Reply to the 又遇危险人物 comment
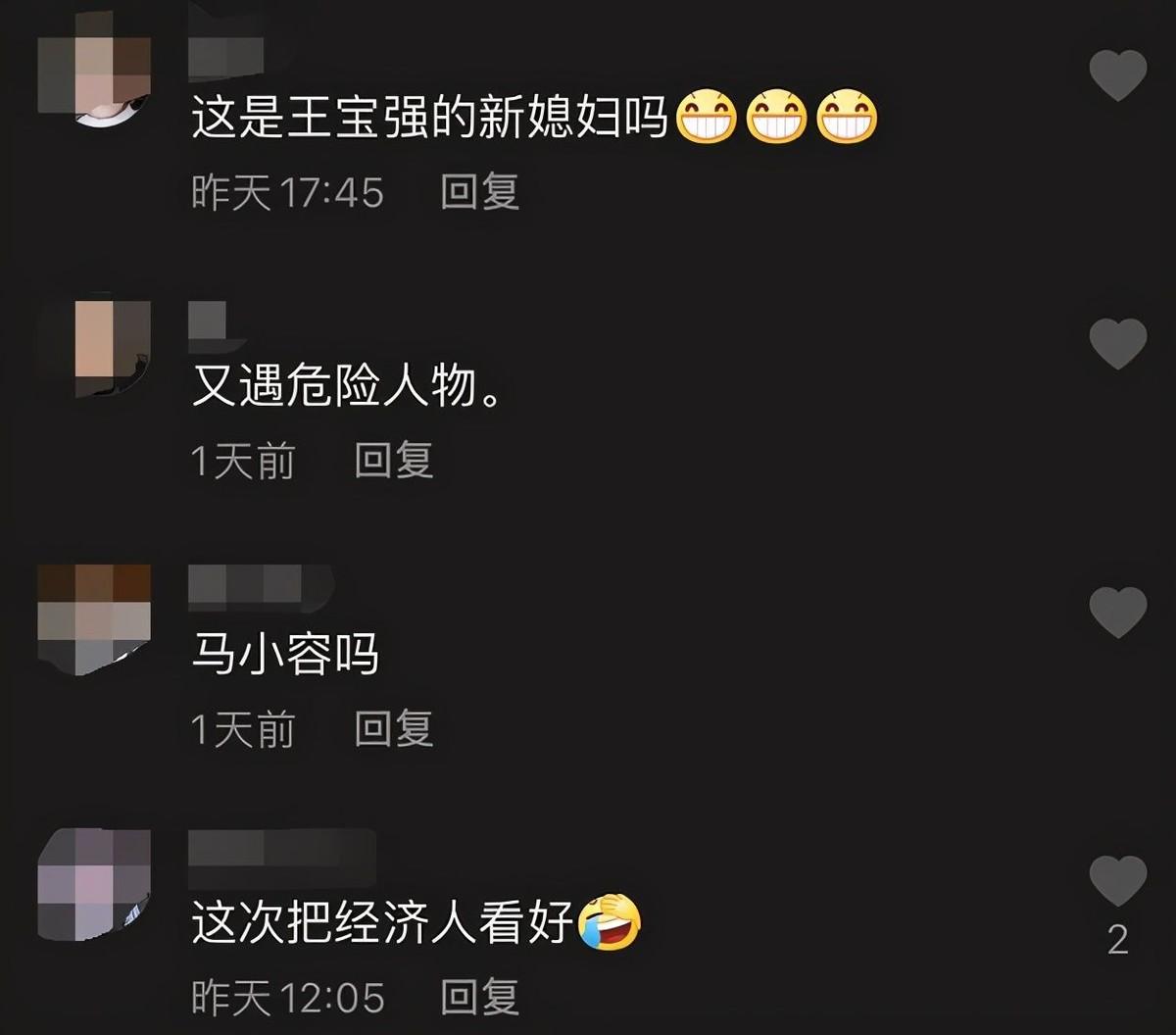 tap(394, 460)
